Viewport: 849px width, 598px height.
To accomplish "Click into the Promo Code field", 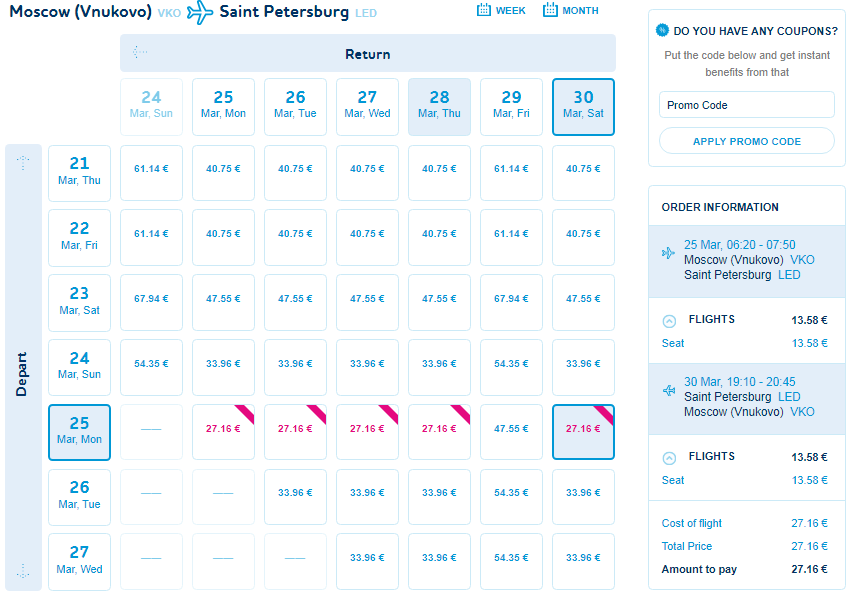I will coord(747,105).
